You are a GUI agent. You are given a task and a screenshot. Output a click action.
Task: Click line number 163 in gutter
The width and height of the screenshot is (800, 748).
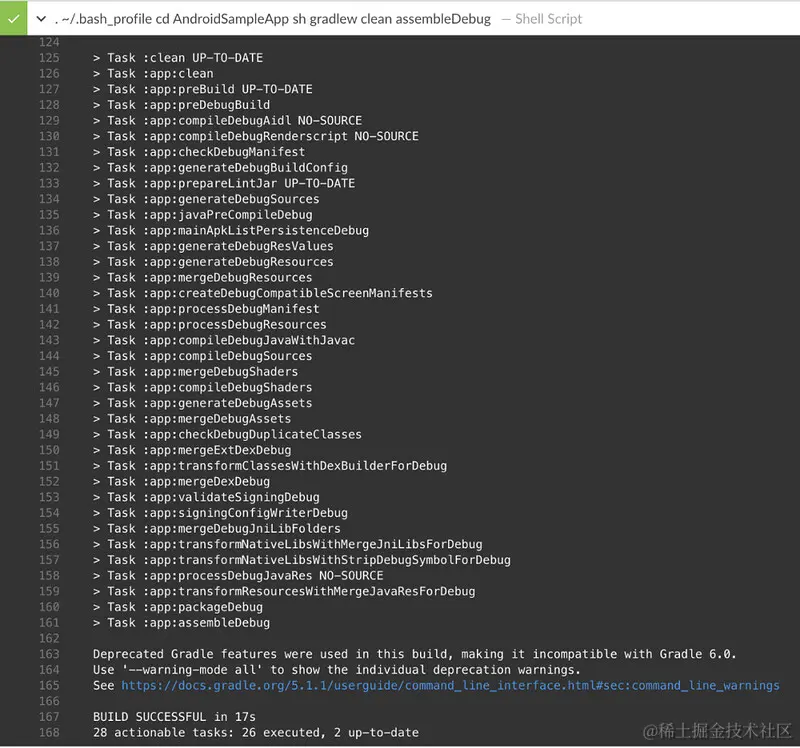49,654
